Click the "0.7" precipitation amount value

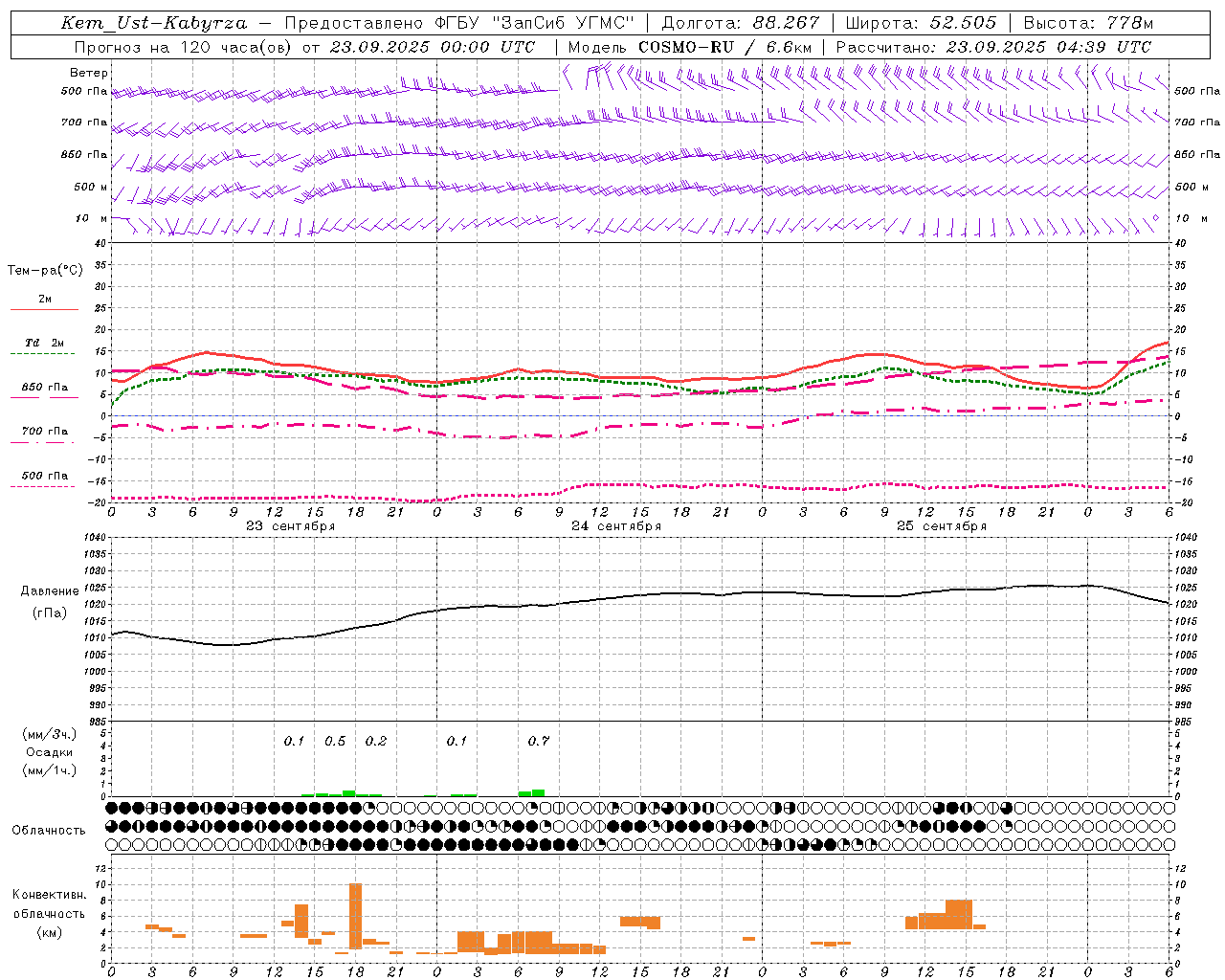point(539,741)
